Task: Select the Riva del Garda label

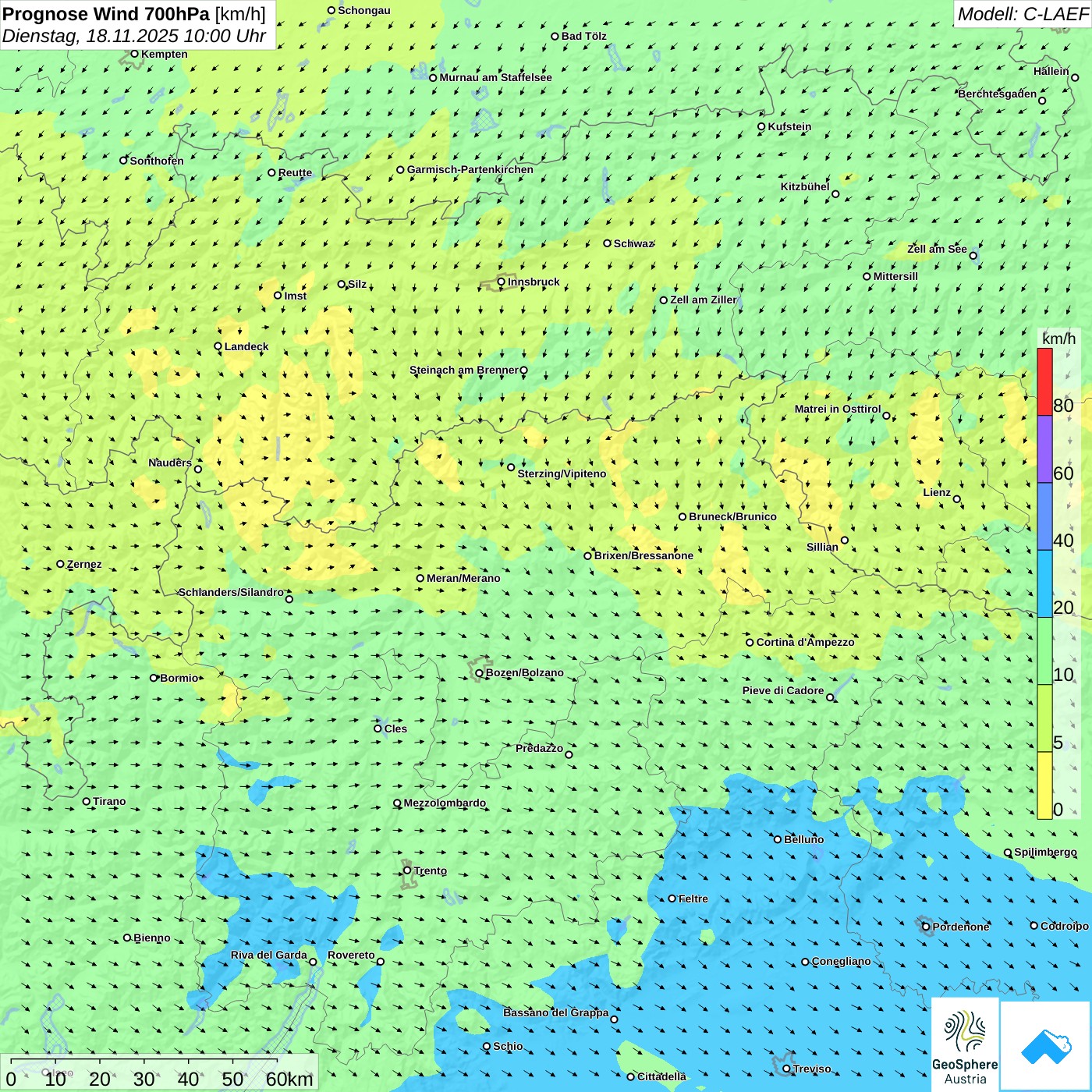Action: pos(268,955)
